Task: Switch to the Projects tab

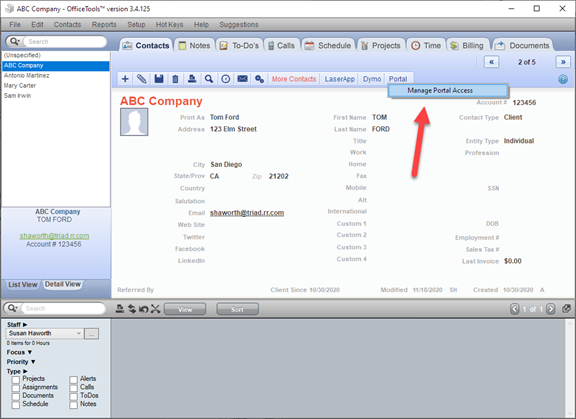Action: pyautogui.click(x=381, y=46)
